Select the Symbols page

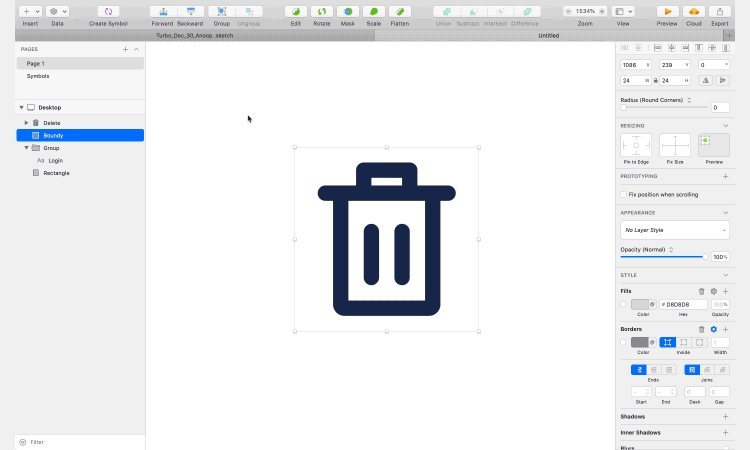(x=80, y=76)
